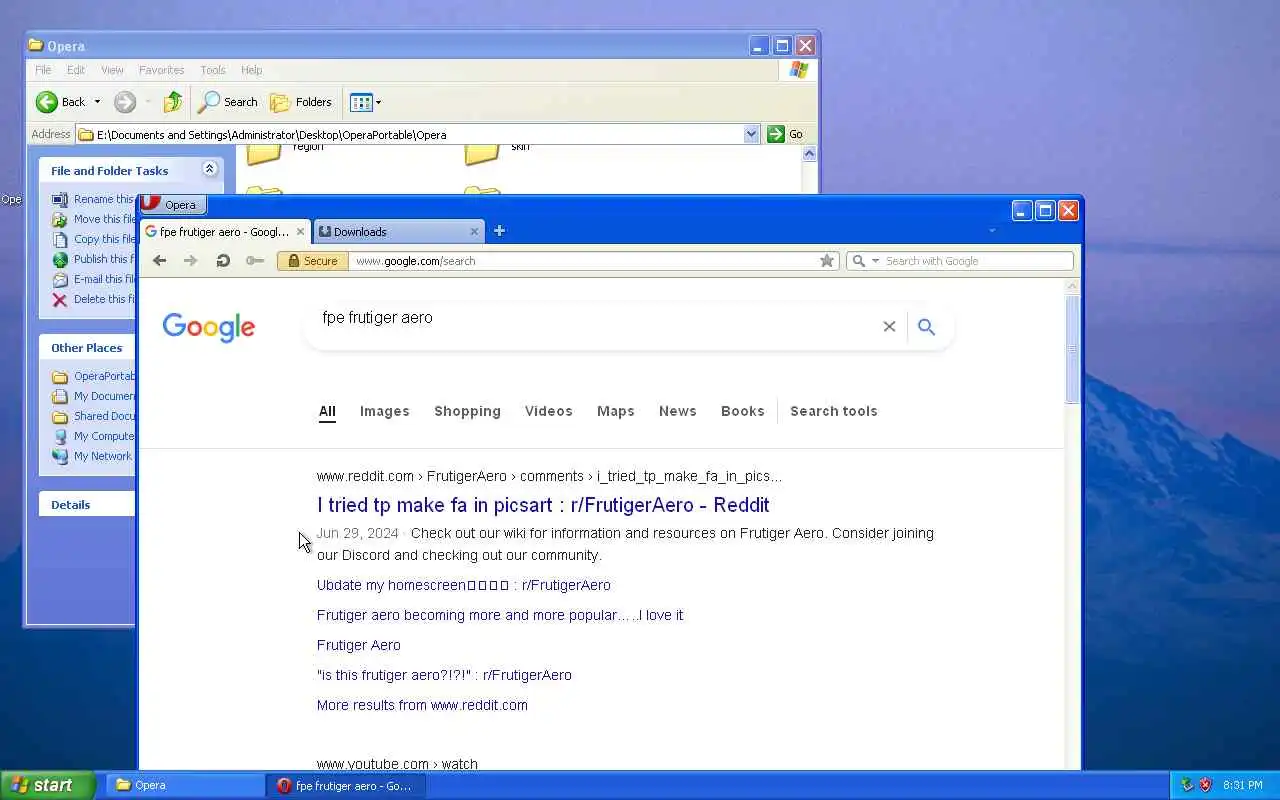Clear the Google search query
1280x800 pixels.
(889, 326)
